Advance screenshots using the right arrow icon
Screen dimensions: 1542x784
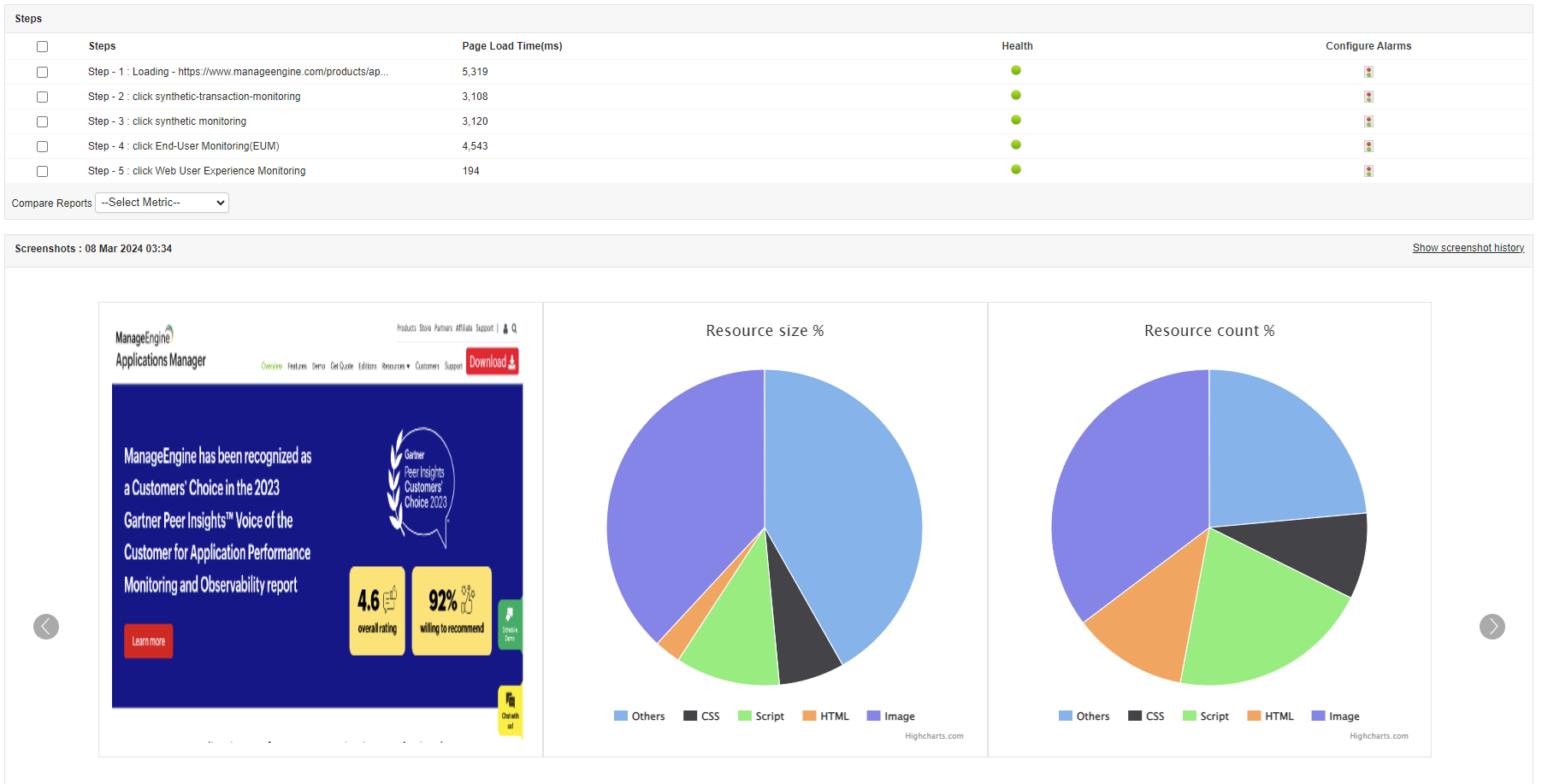tap(1492, 627)
